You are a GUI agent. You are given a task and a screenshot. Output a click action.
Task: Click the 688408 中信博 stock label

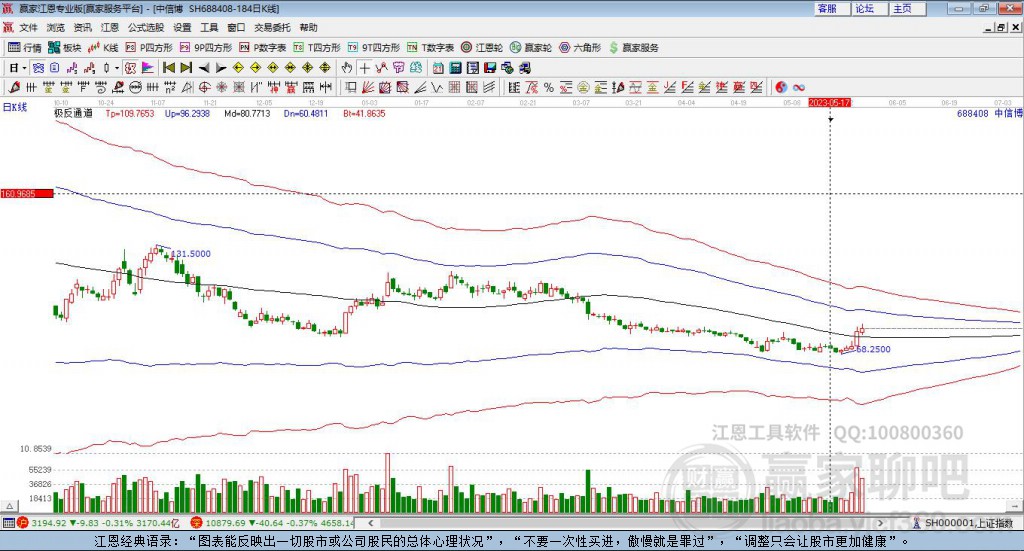tap(989, 114)
